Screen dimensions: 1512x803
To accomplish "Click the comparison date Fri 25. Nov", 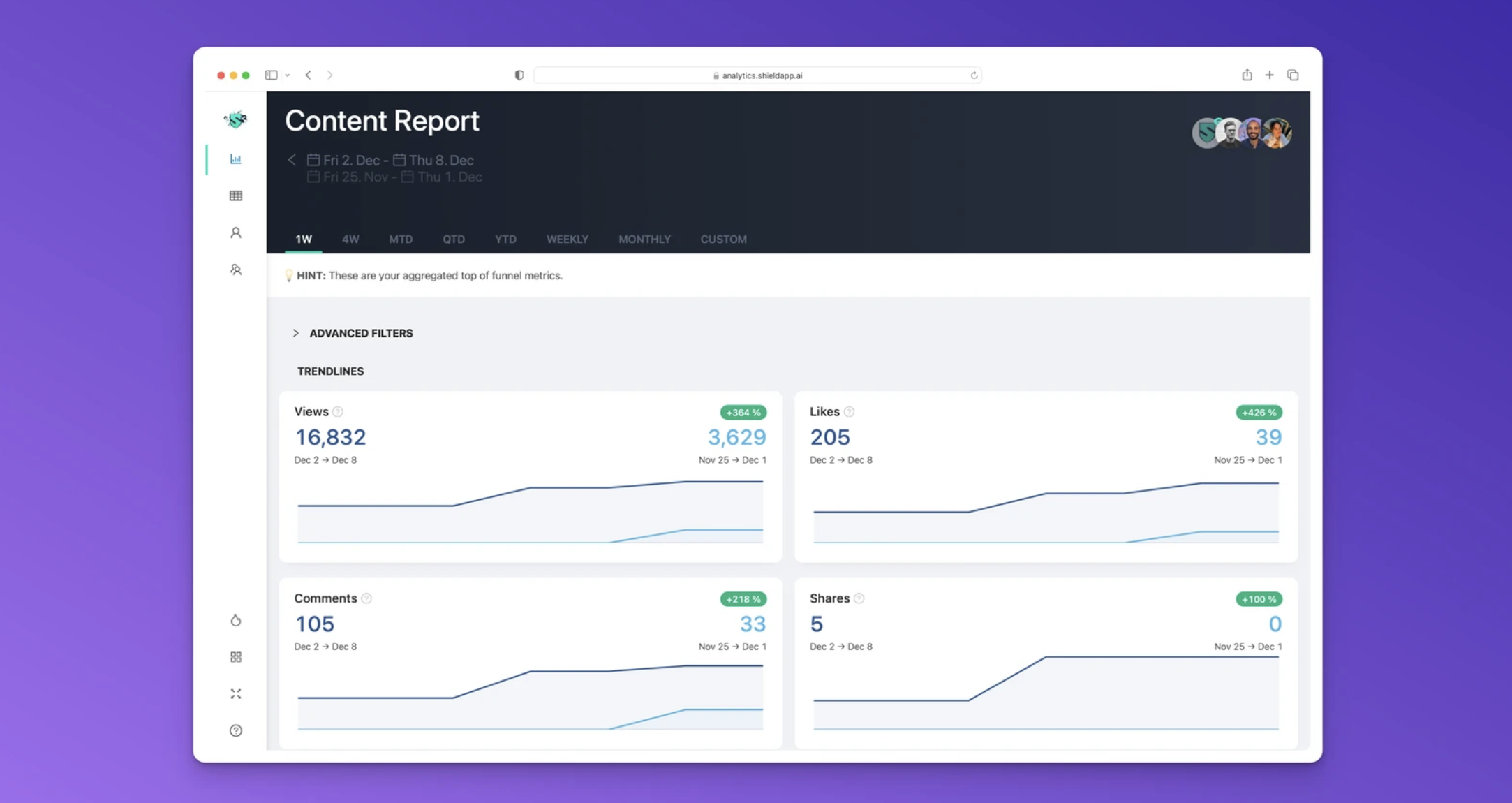I will point(355,177).
